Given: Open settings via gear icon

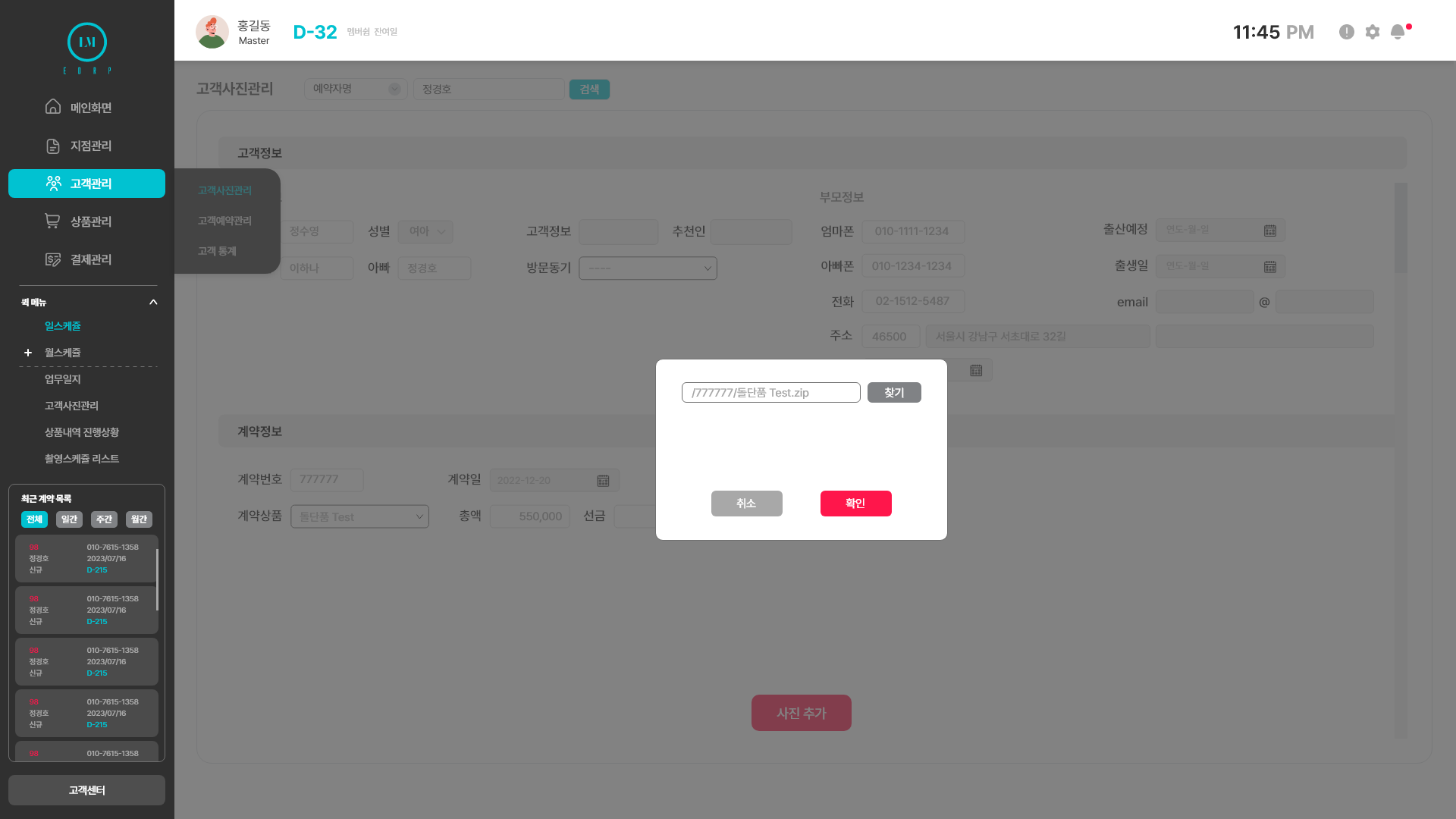Looking at the screenshot, I should 1373,32.
